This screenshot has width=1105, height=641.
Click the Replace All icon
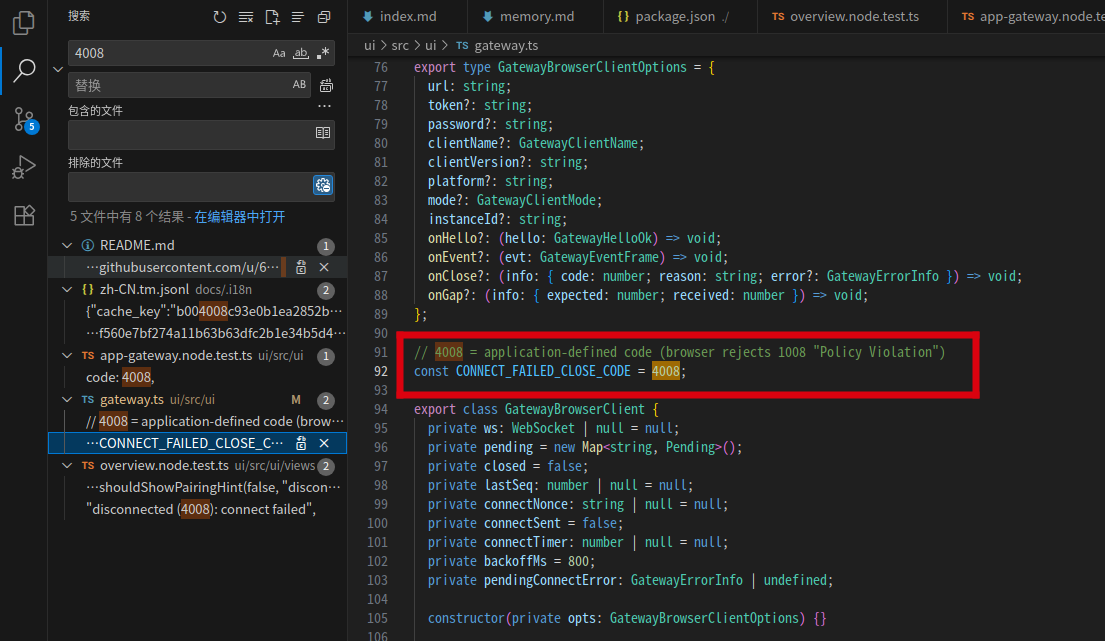pos(326,86)
